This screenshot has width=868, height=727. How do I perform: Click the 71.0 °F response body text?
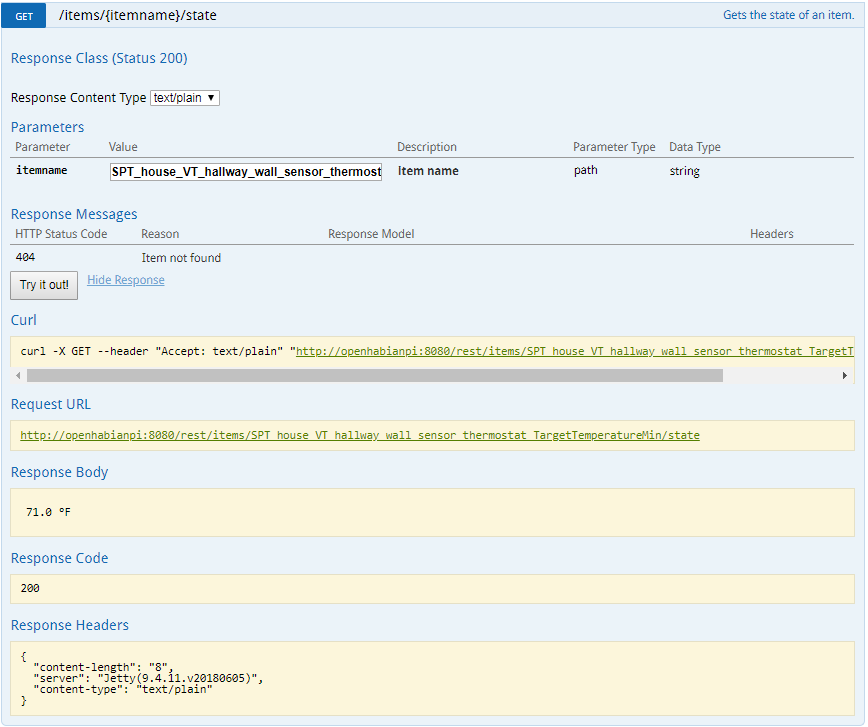[x=48, y=512]
